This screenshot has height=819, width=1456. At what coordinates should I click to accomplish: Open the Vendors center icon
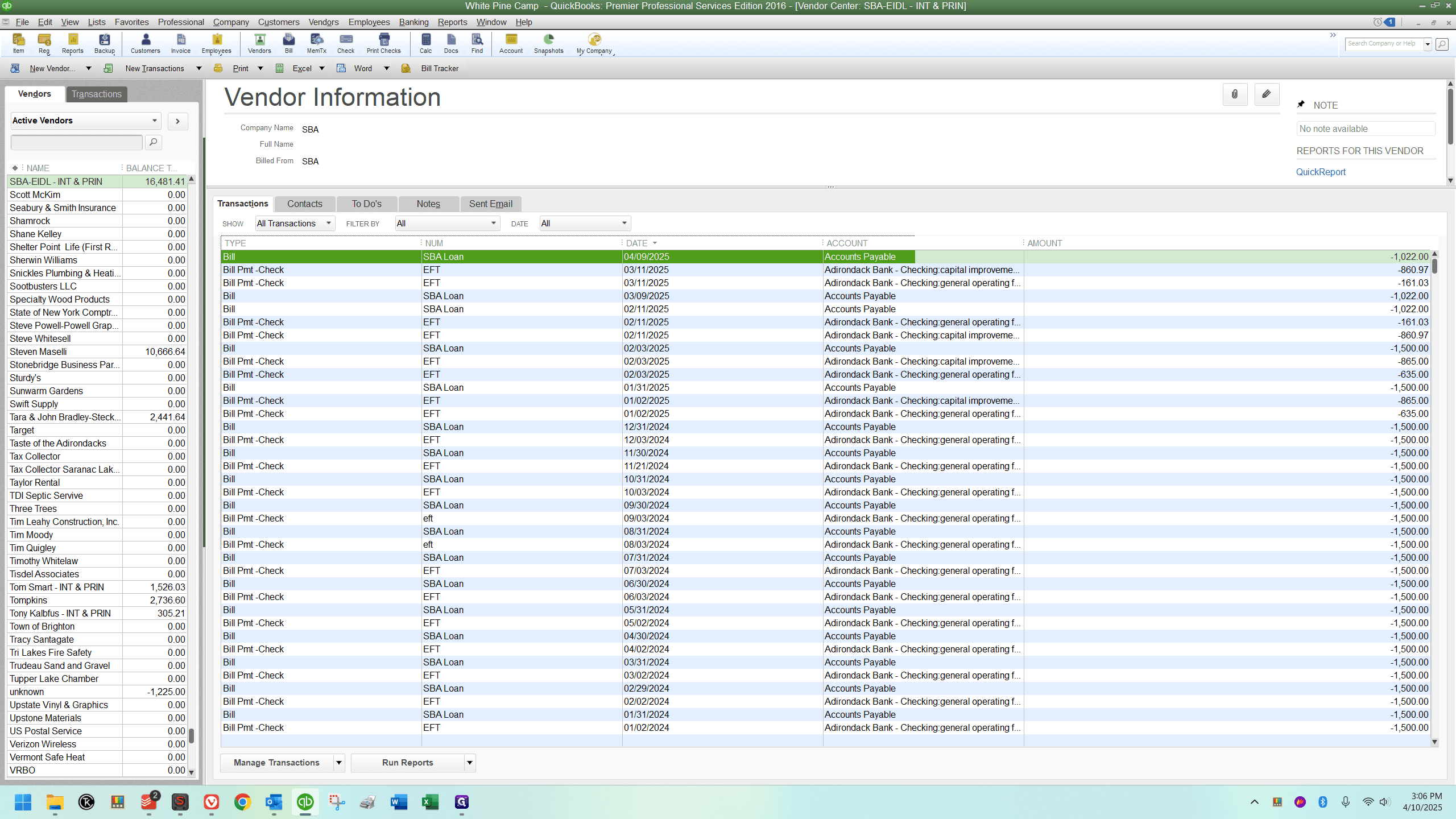click(x=259, y=43)
